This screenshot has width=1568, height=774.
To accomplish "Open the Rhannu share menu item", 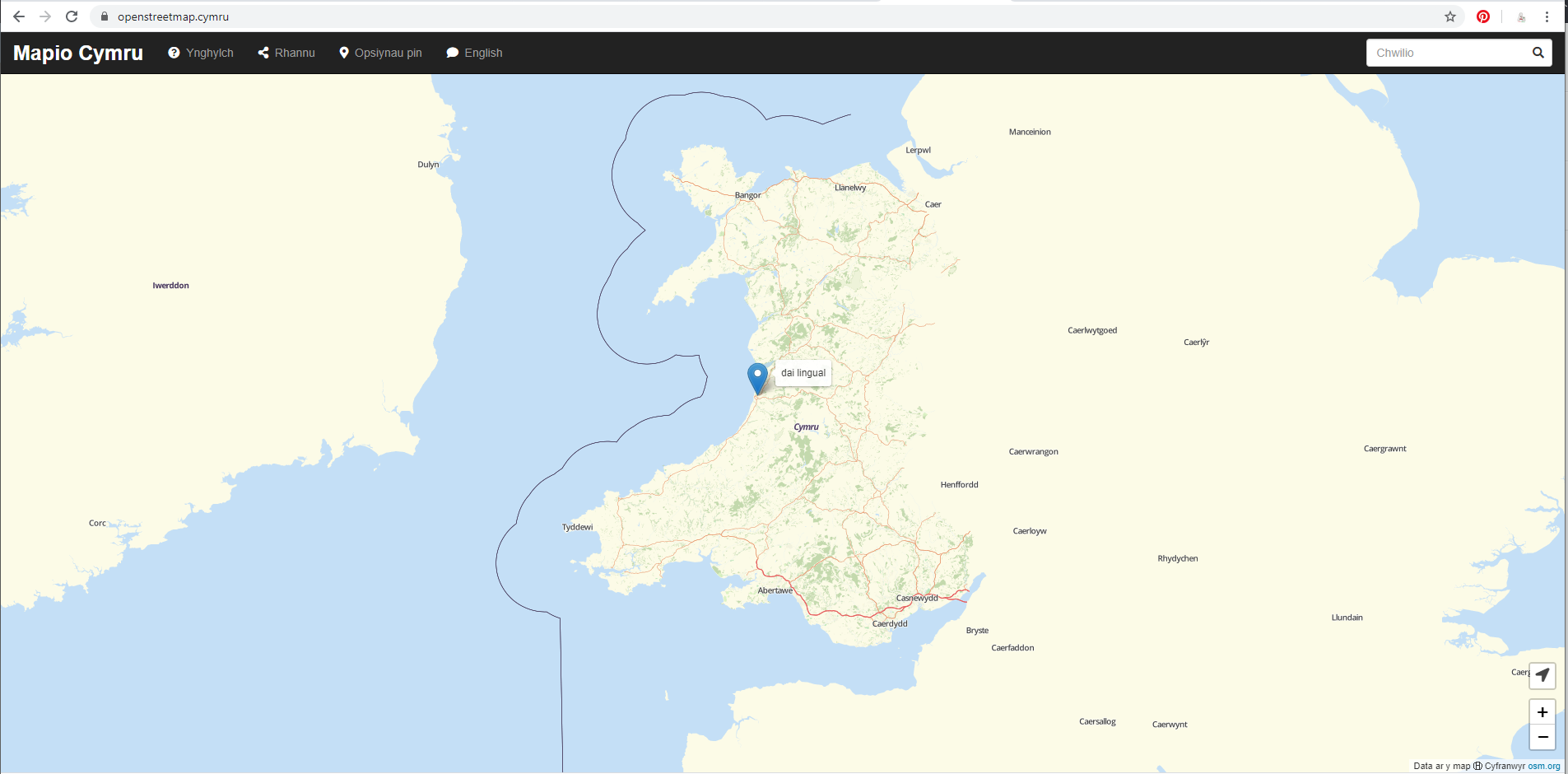I will pyautogui.click(x=286, y=53).
